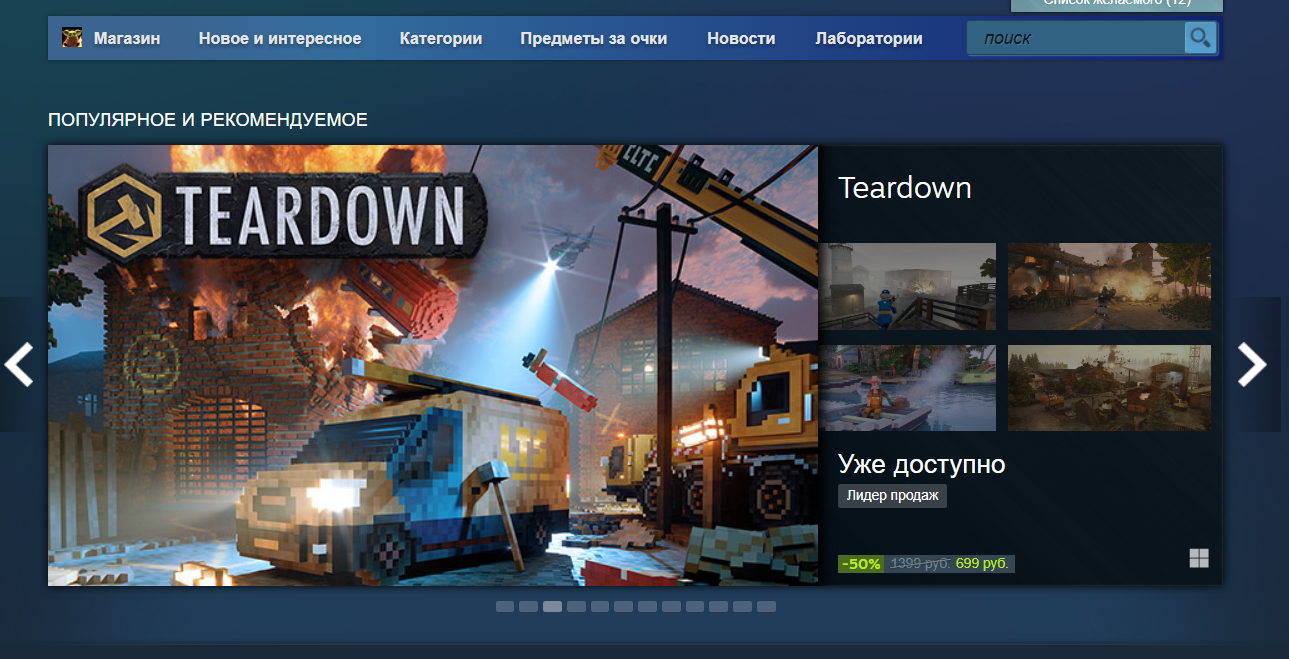Click the -50% discount badge
The width and height of the screenshot is (1289, 659).
tap(861, 564)
